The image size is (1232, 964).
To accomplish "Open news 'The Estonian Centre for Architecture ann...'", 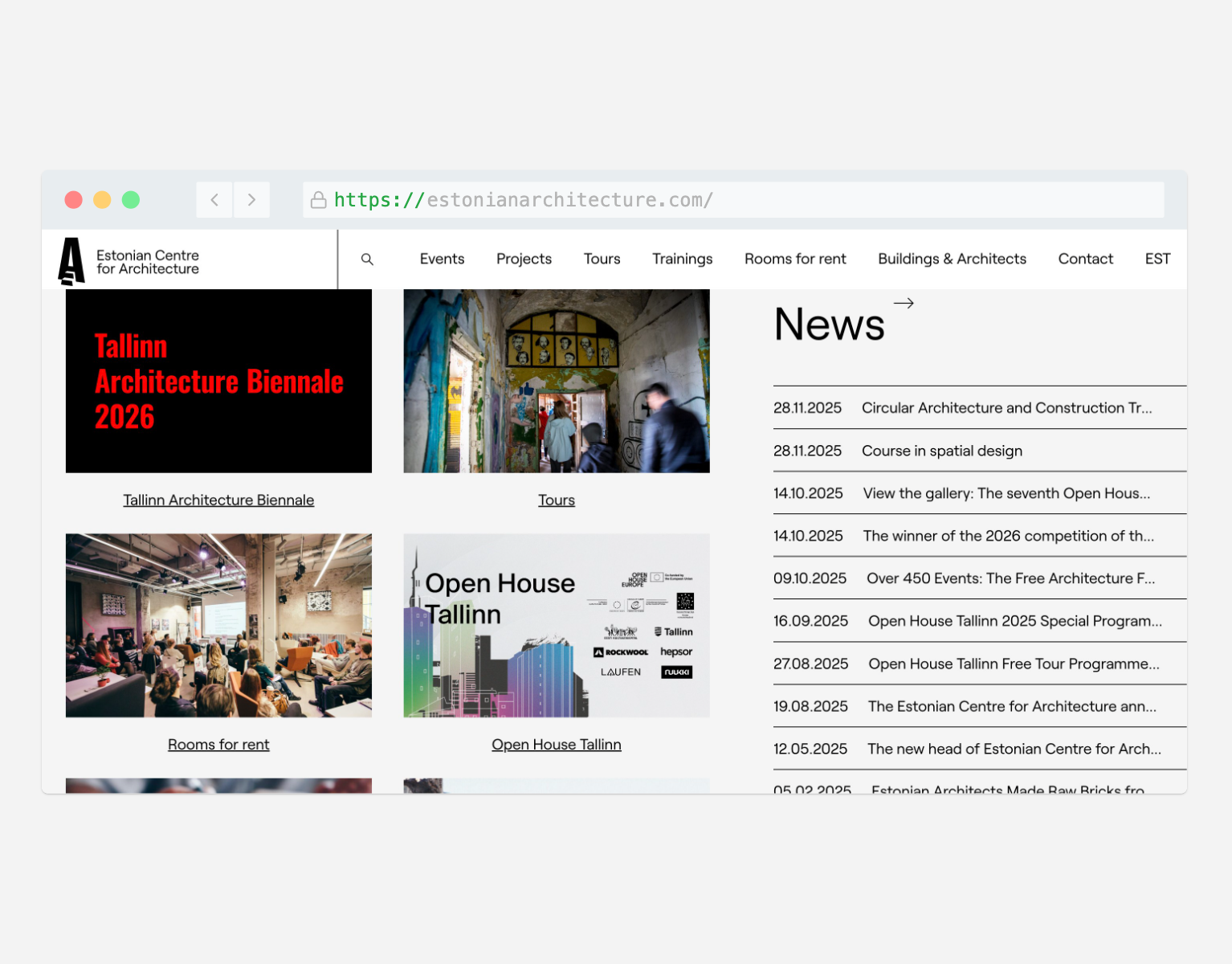I will (1012, 706).
